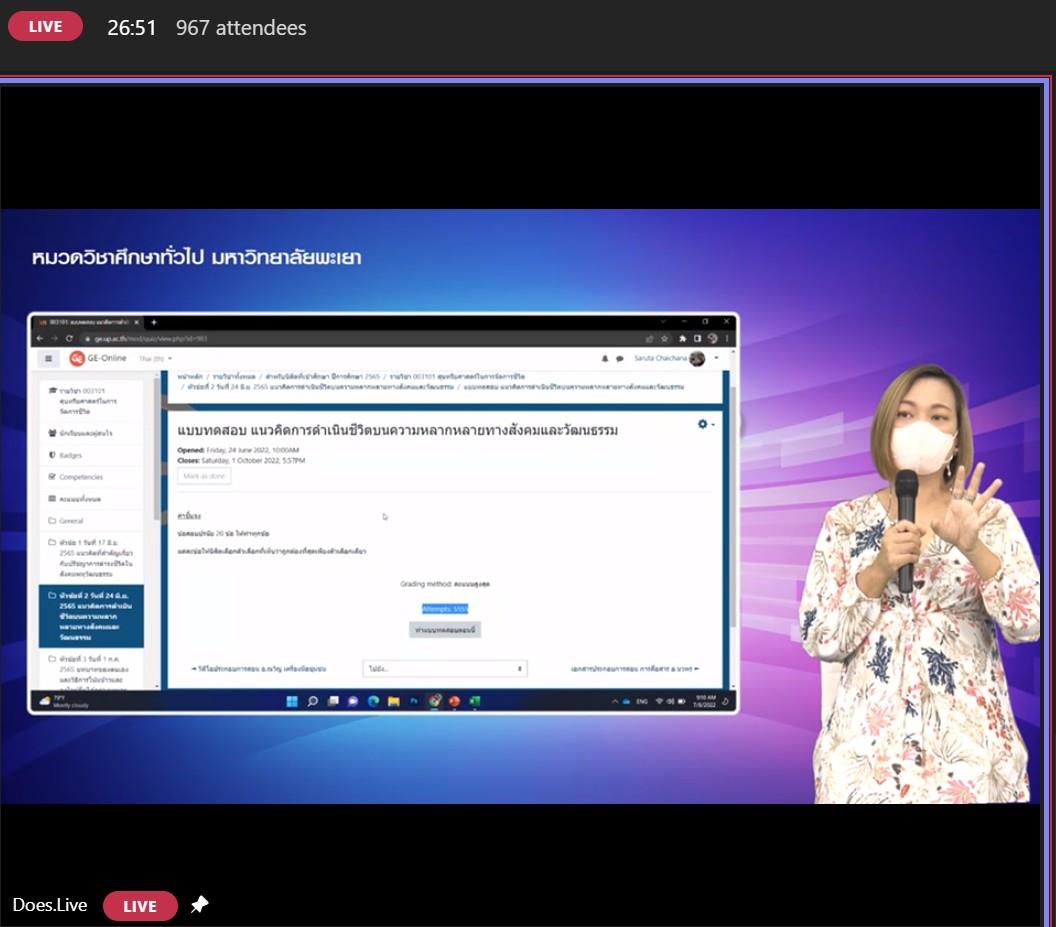Bookmark page with the star icon

coord(665,338)
